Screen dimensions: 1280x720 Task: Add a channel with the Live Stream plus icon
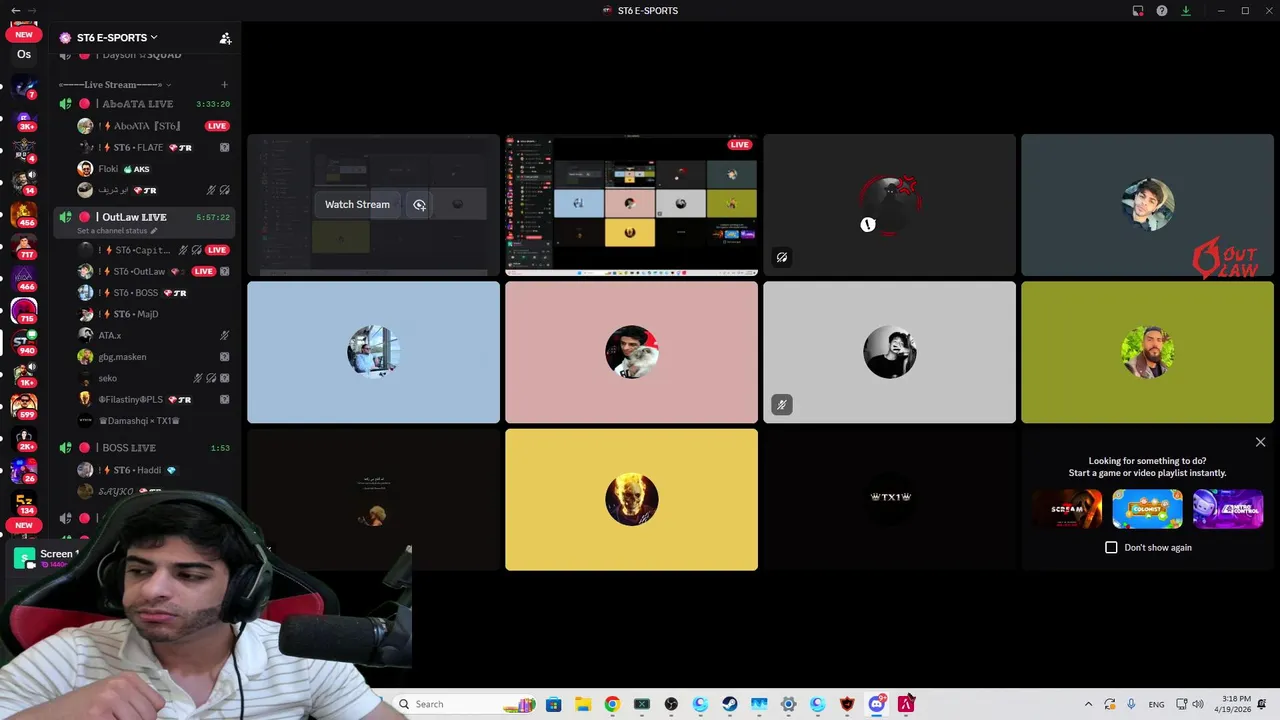224,85
